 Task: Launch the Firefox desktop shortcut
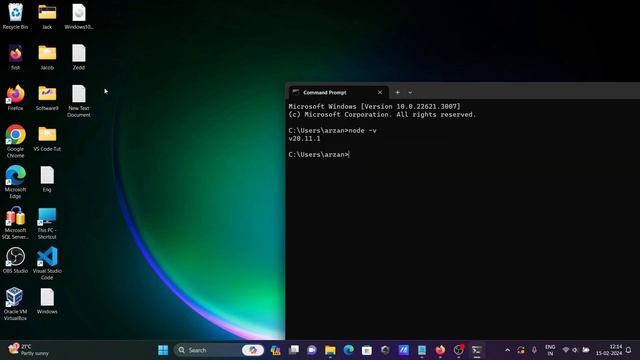click(x=16, y=98)
